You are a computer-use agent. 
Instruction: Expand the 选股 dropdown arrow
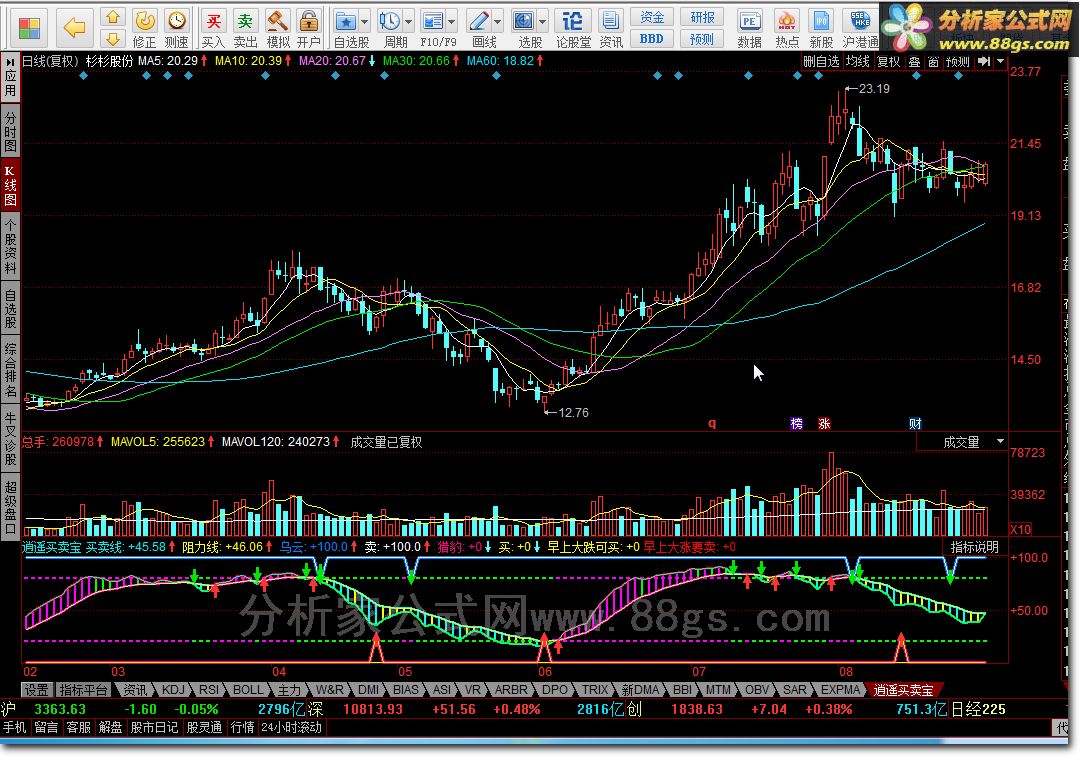click(543, 22)
